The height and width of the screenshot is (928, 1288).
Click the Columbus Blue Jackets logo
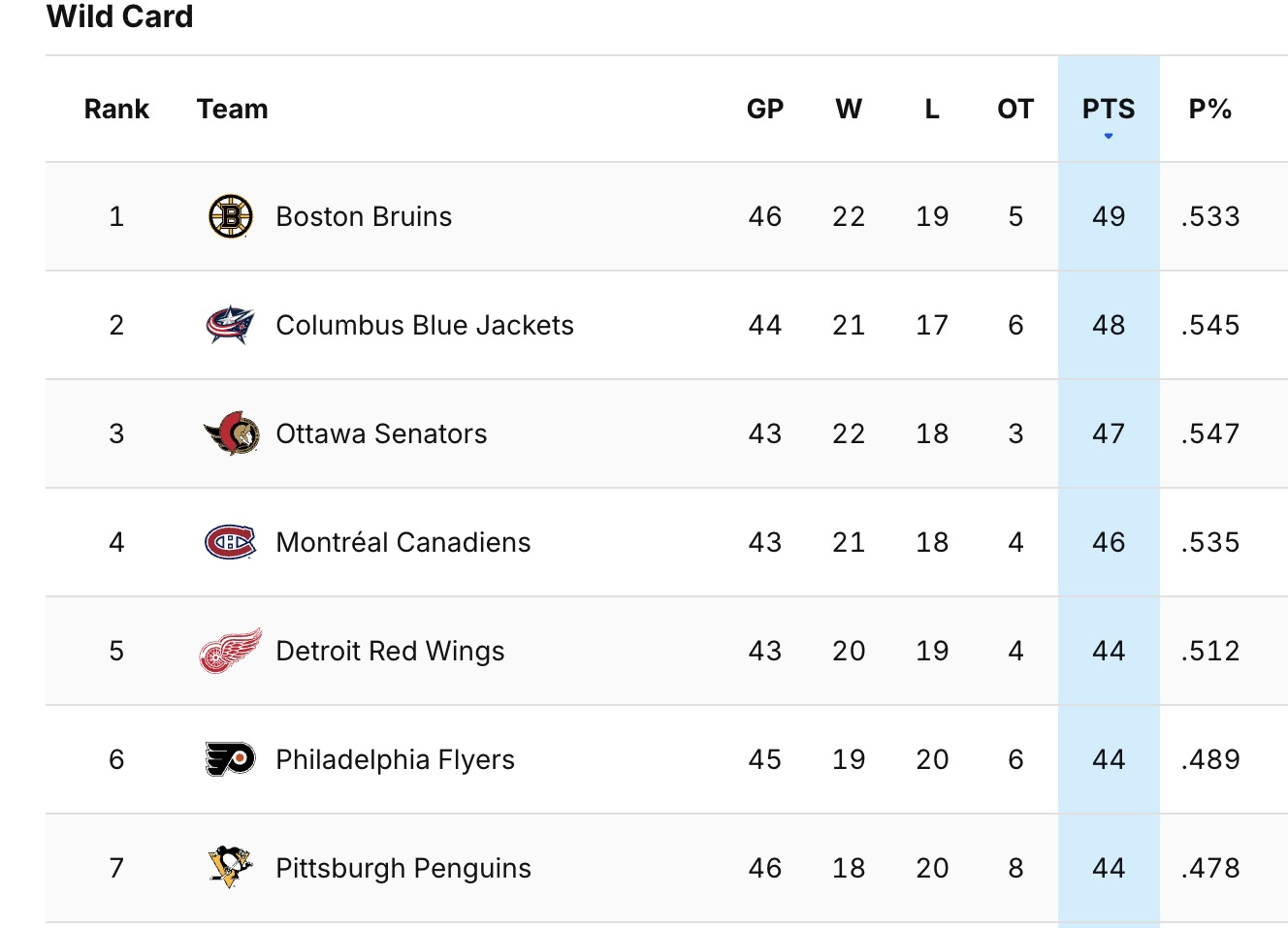[x=231, y=325]
